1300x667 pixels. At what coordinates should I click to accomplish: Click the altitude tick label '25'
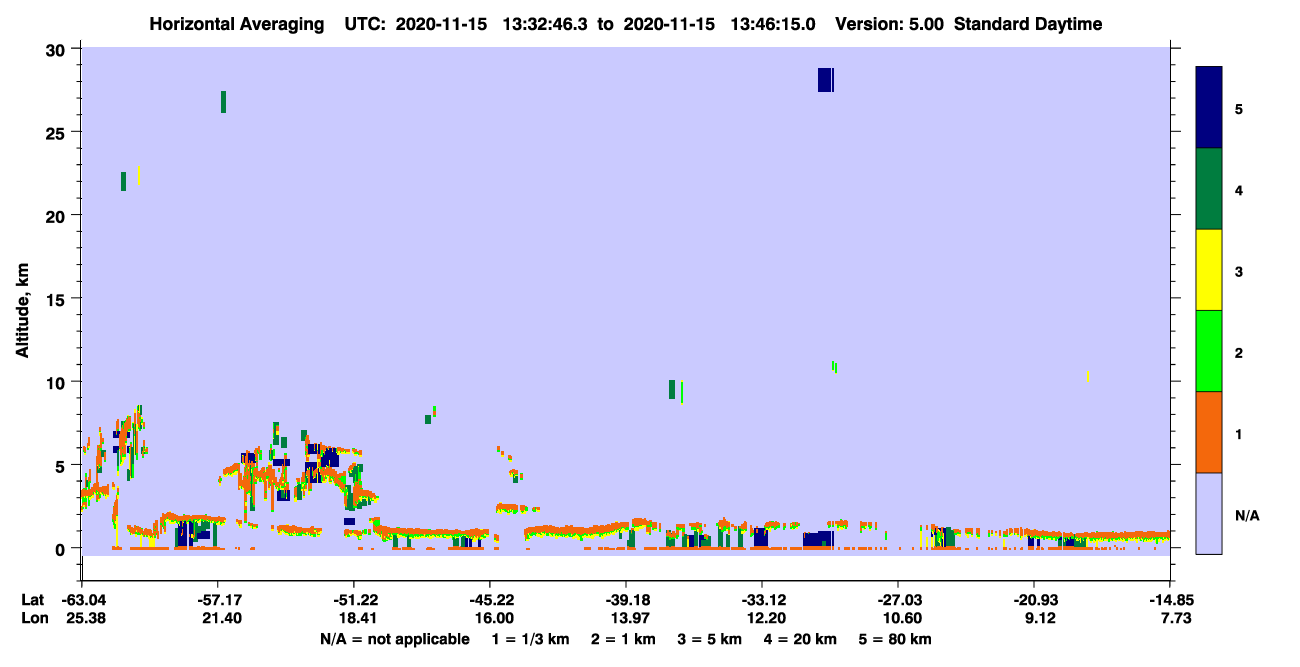[58, 132]
